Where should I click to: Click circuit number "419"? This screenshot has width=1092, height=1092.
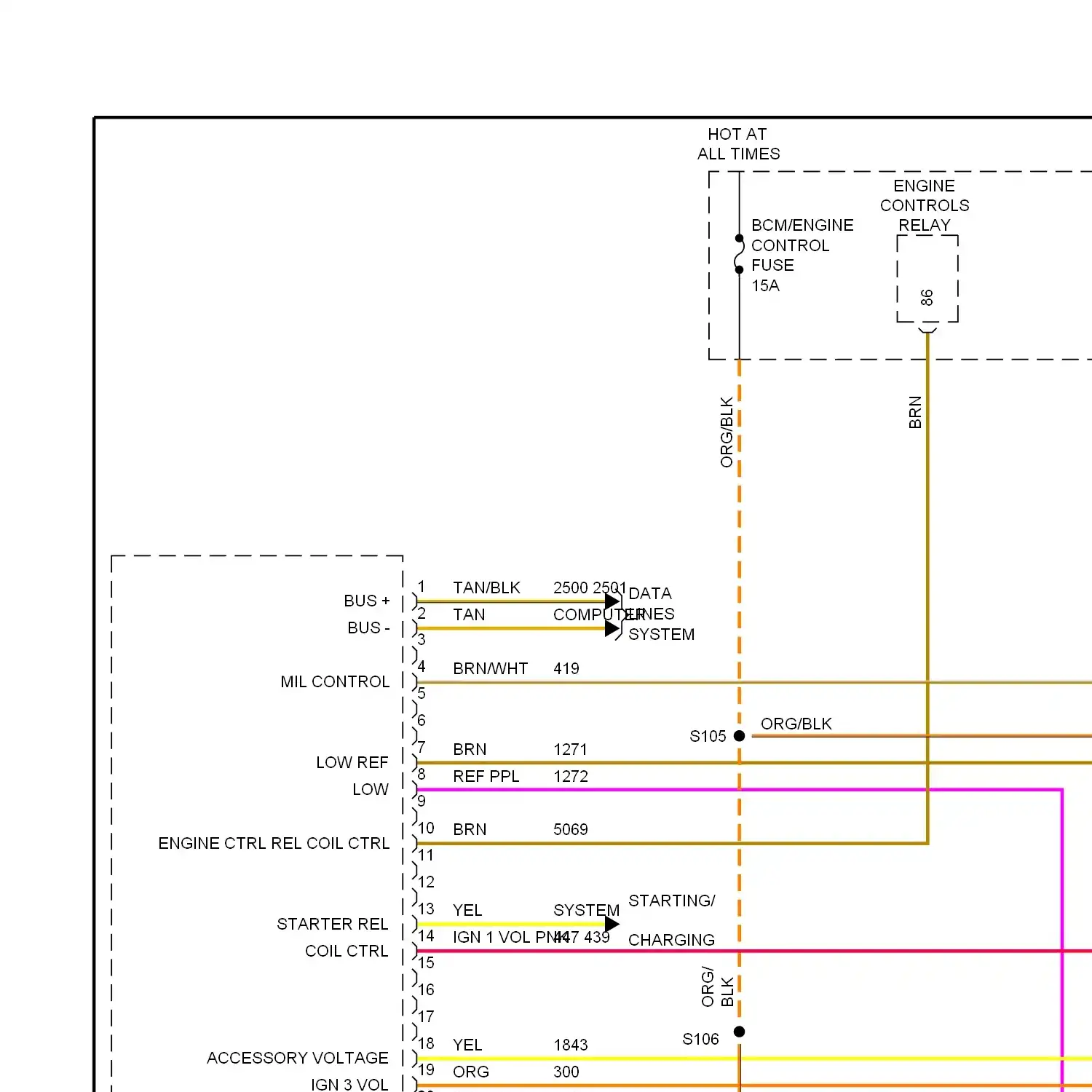pyautogui.click(x=566, y=668)
